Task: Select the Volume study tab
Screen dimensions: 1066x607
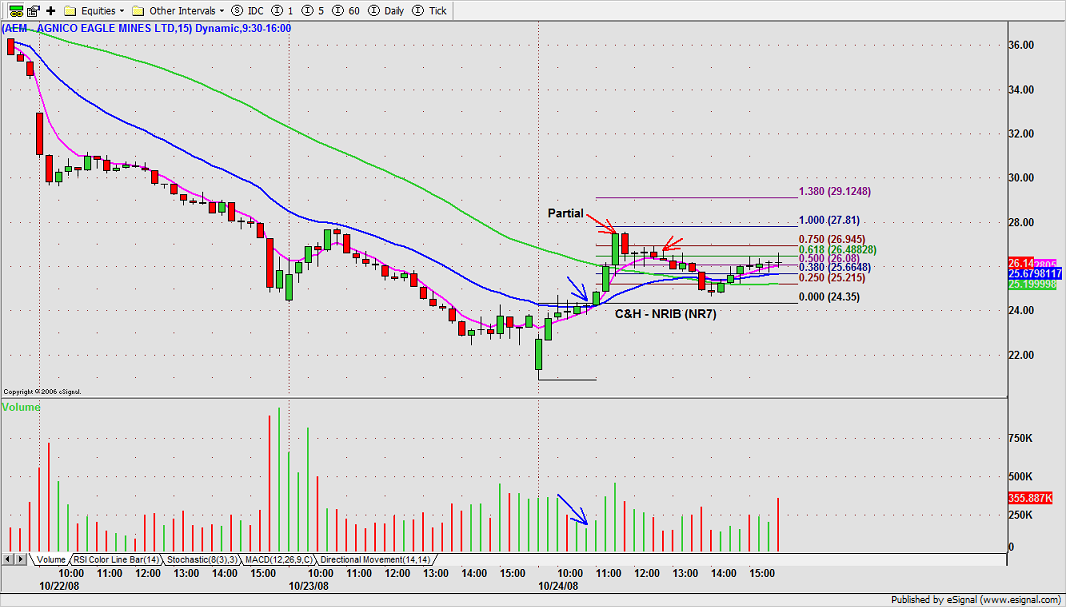Action: [51, 559]
